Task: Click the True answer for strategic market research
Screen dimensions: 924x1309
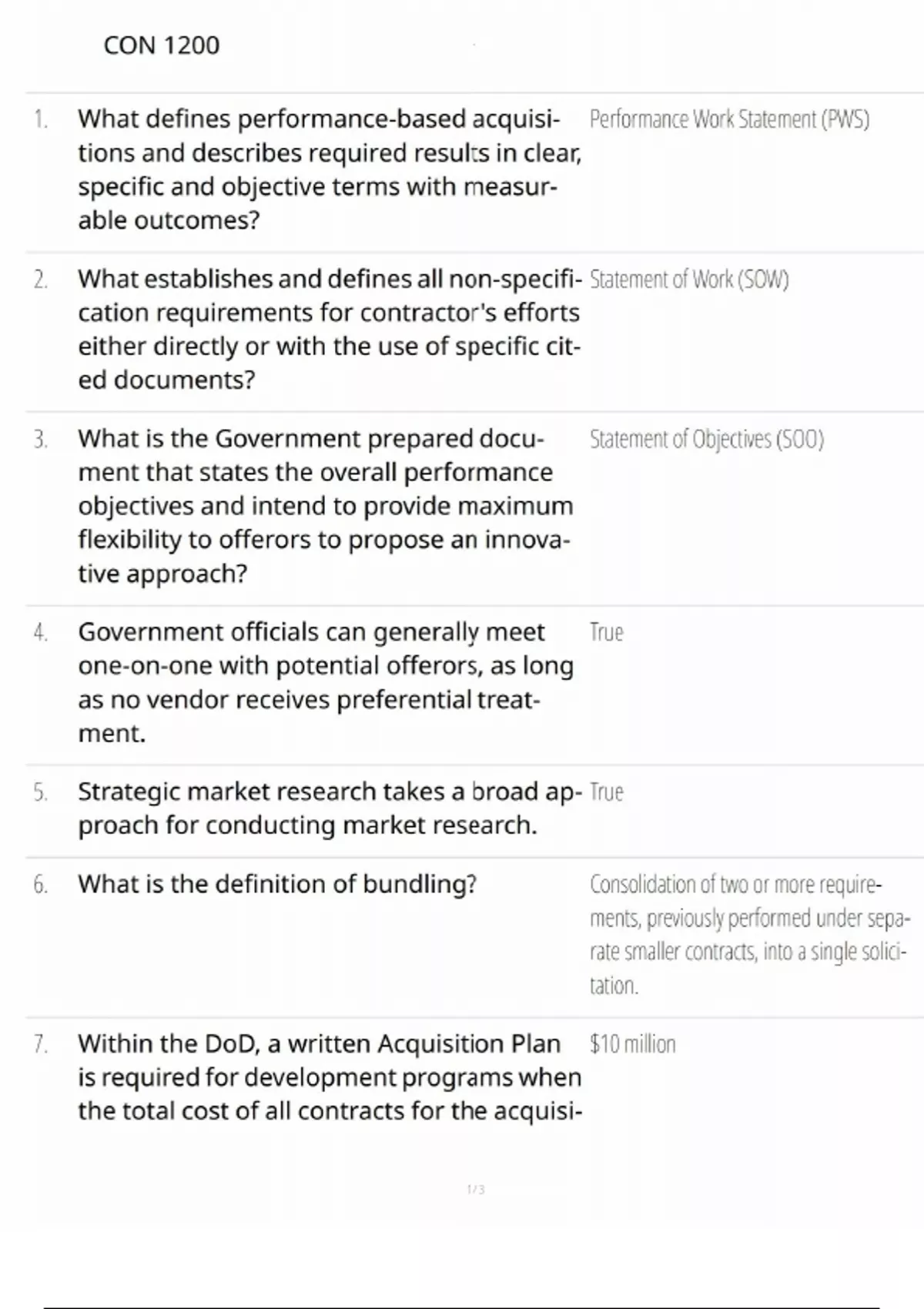Action: (606, 792)
